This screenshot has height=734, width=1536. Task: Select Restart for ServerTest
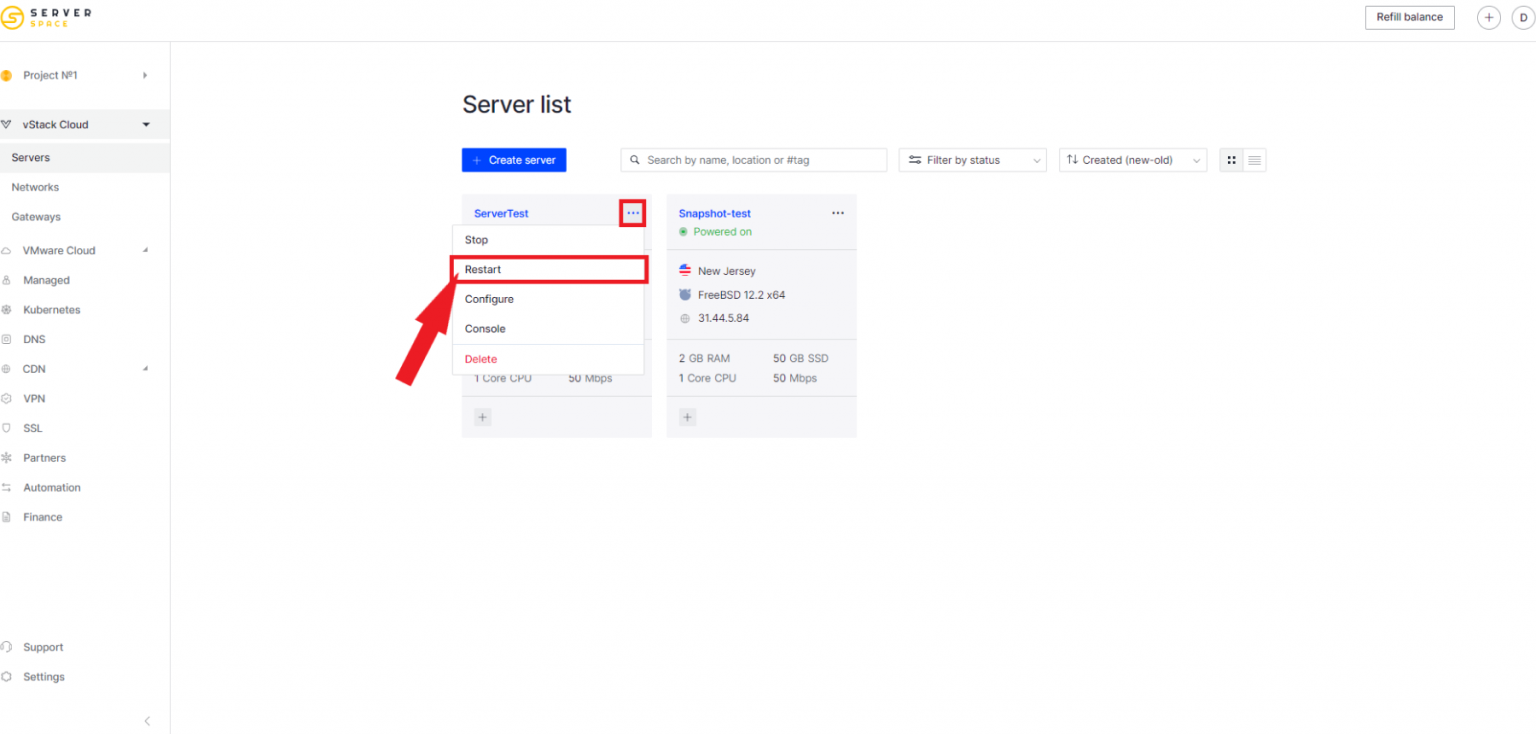coord(482,269)
